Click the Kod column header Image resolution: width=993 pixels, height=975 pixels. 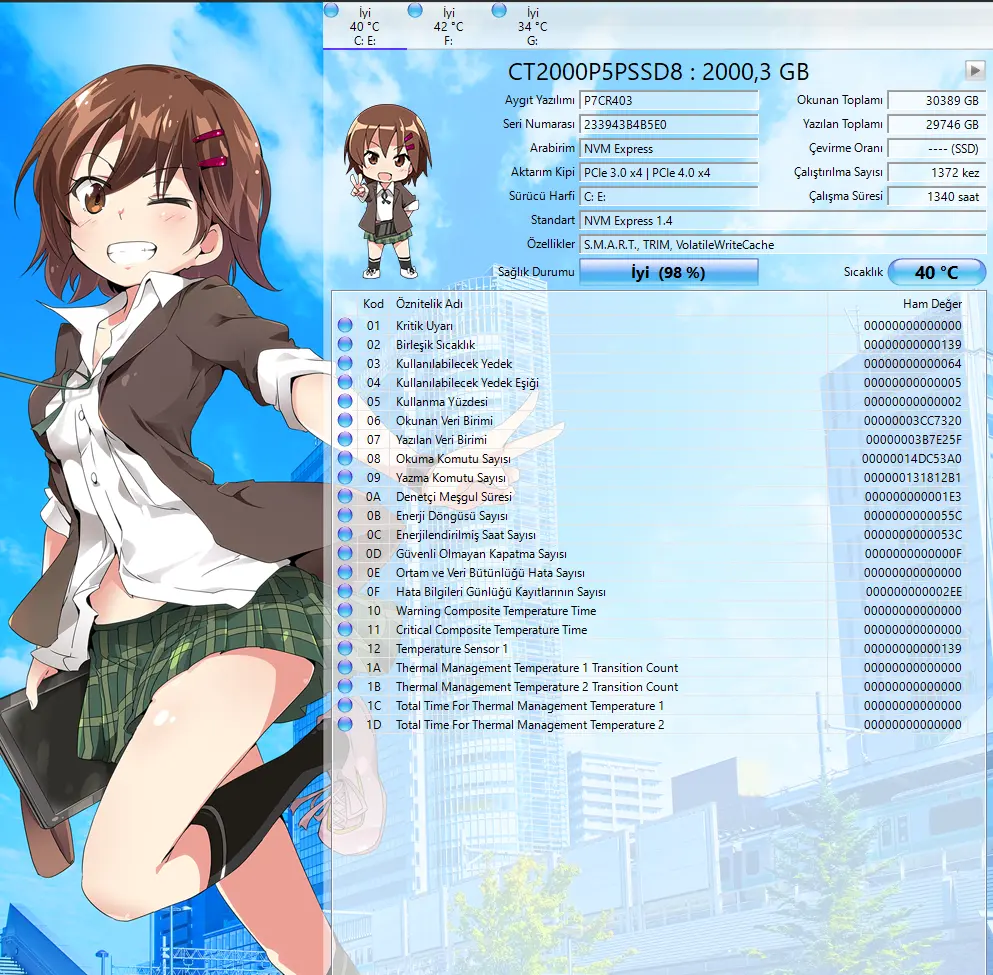pos(373,304)
